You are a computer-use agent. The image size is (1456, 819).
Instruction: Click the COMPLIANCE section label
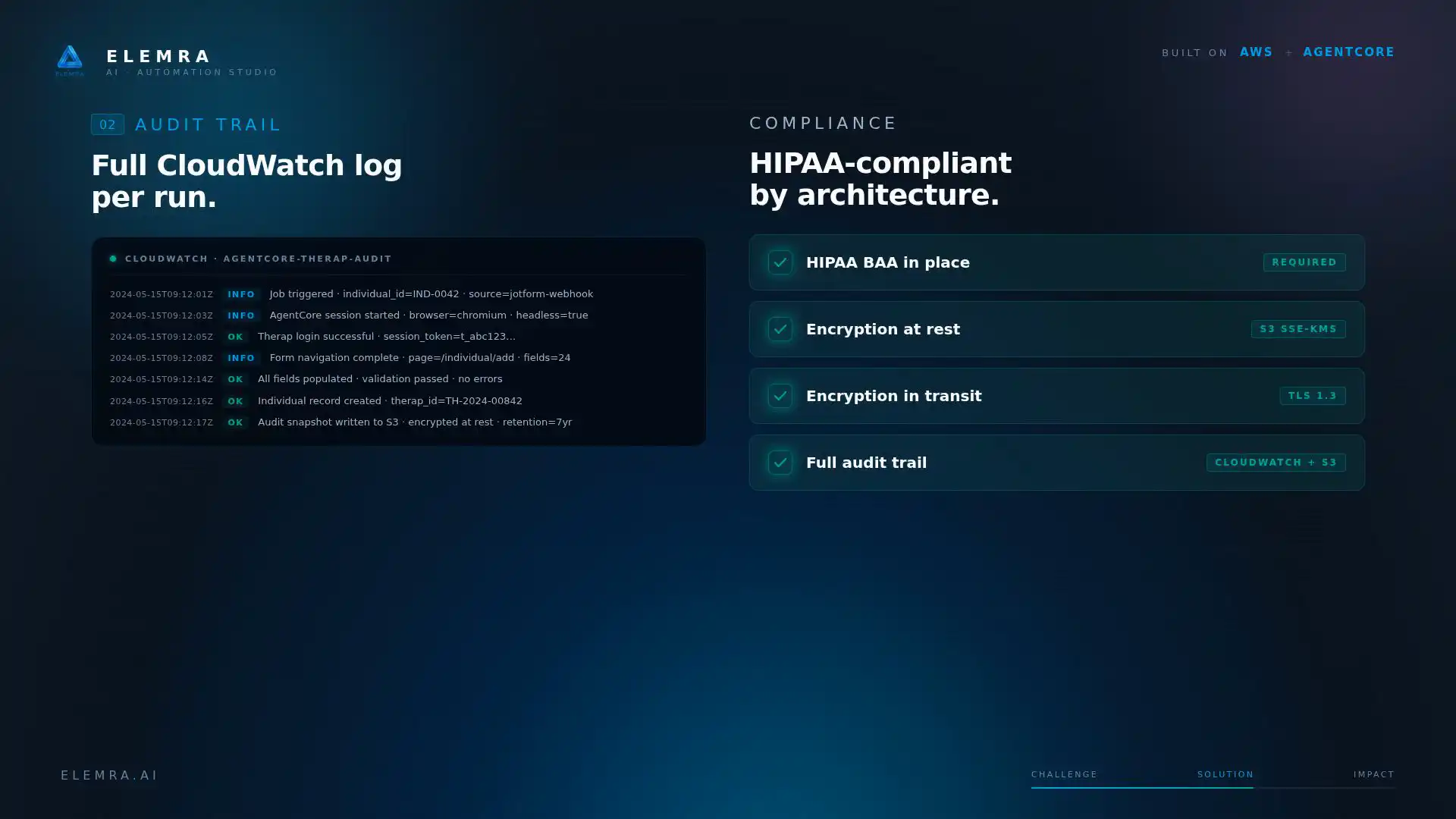pyautogui.click(x=824, y=123)
